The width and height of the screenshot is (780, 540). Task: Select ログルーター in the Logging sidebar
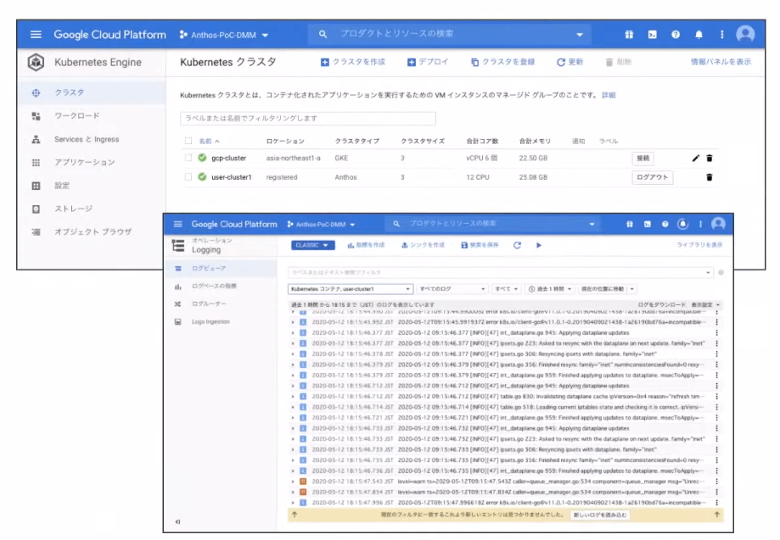click(221, 304)
